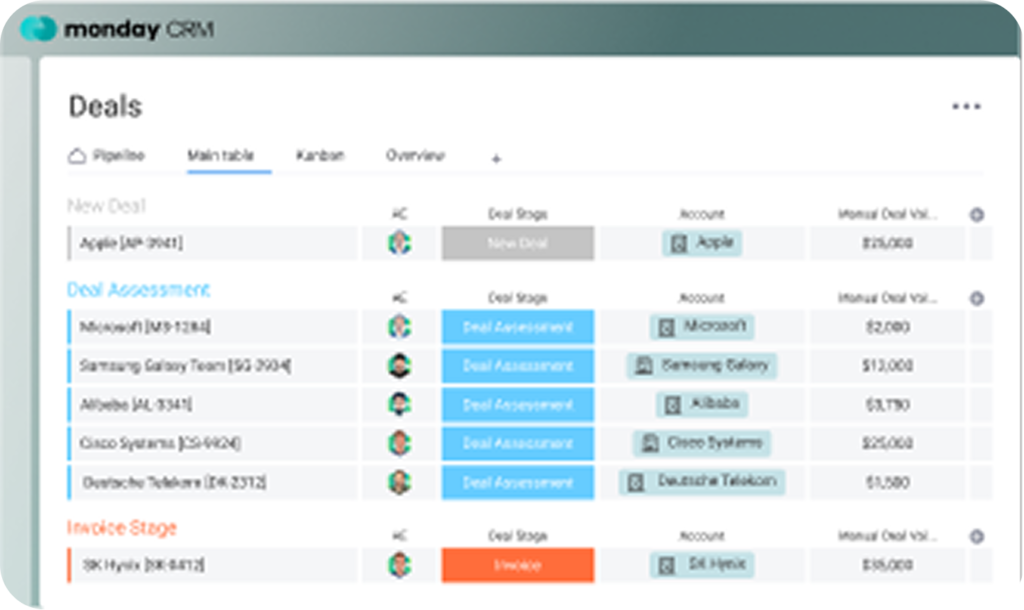Image resolution: width=1024 pixels, height=610 pixels.
Task: Add column in New Deal group header
Action: (x=976, y=215)
